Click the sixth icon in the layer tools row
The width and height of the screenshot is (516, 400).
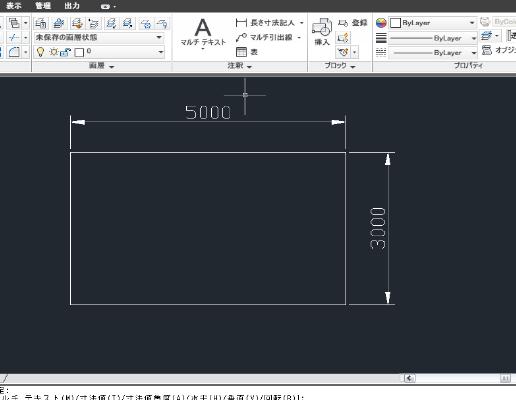128,23
